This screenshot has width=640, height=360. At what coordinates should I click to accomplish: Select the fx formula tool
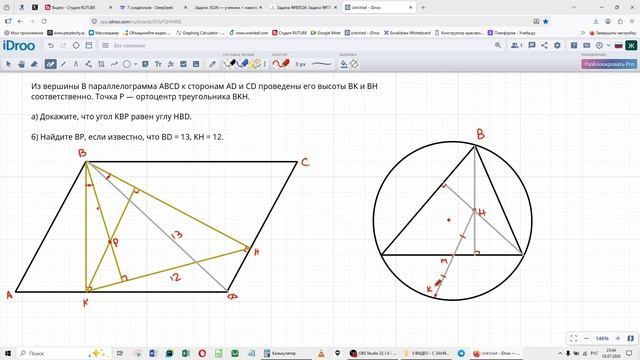coord(171,64)
